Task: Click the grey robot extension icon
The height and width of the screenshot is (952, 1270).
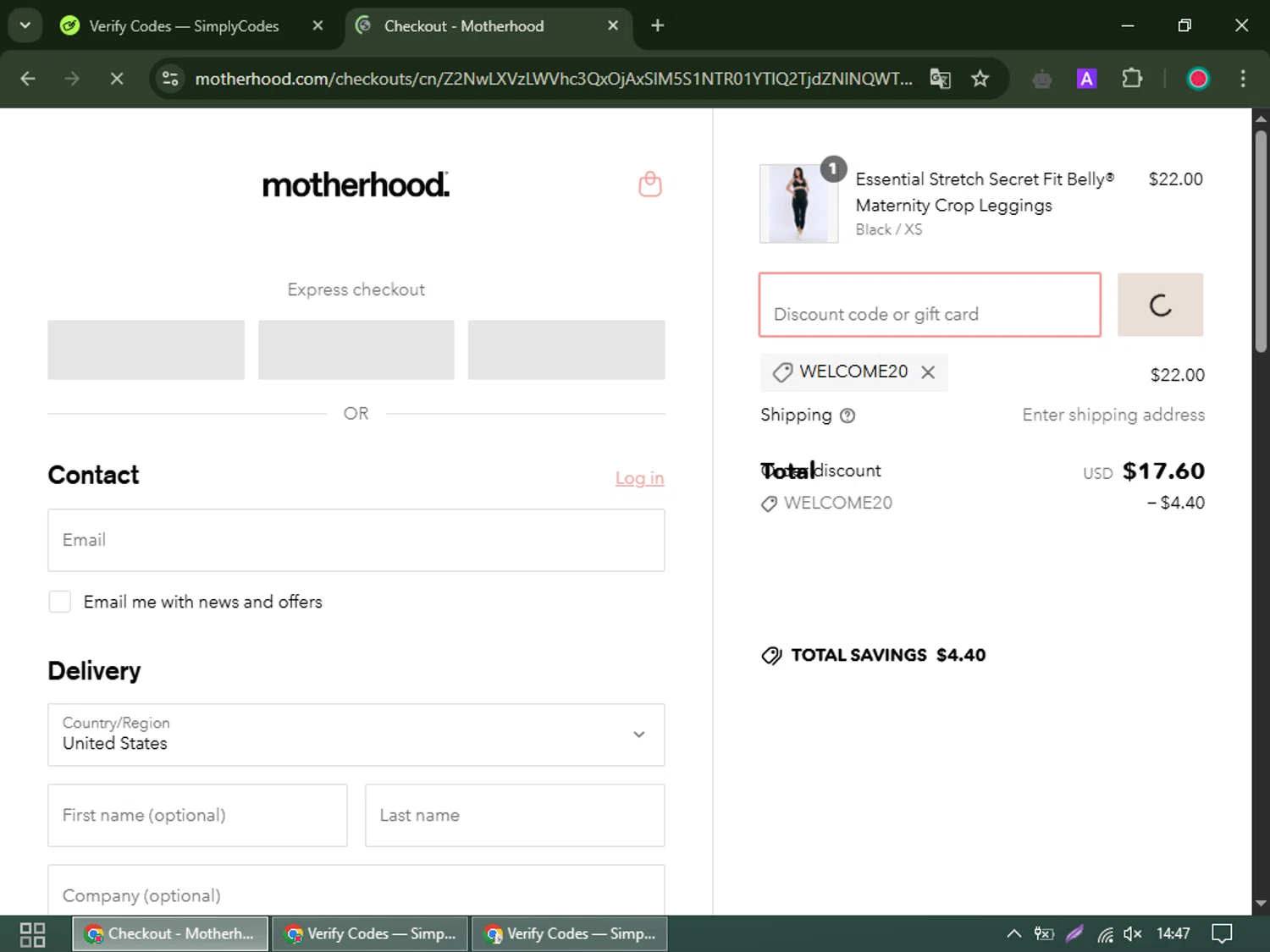Action: pos(1042,80)
